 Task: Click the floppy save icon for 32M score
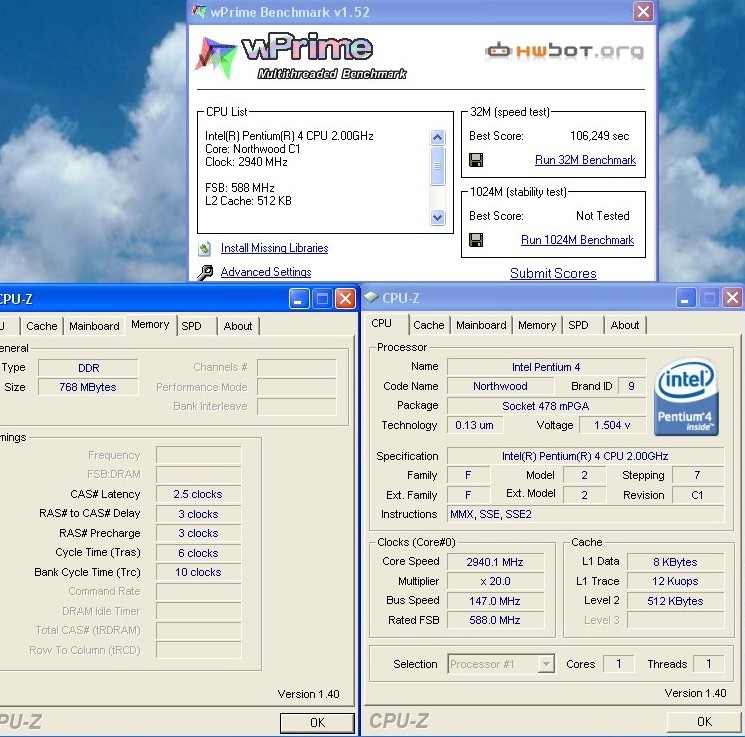476,160
